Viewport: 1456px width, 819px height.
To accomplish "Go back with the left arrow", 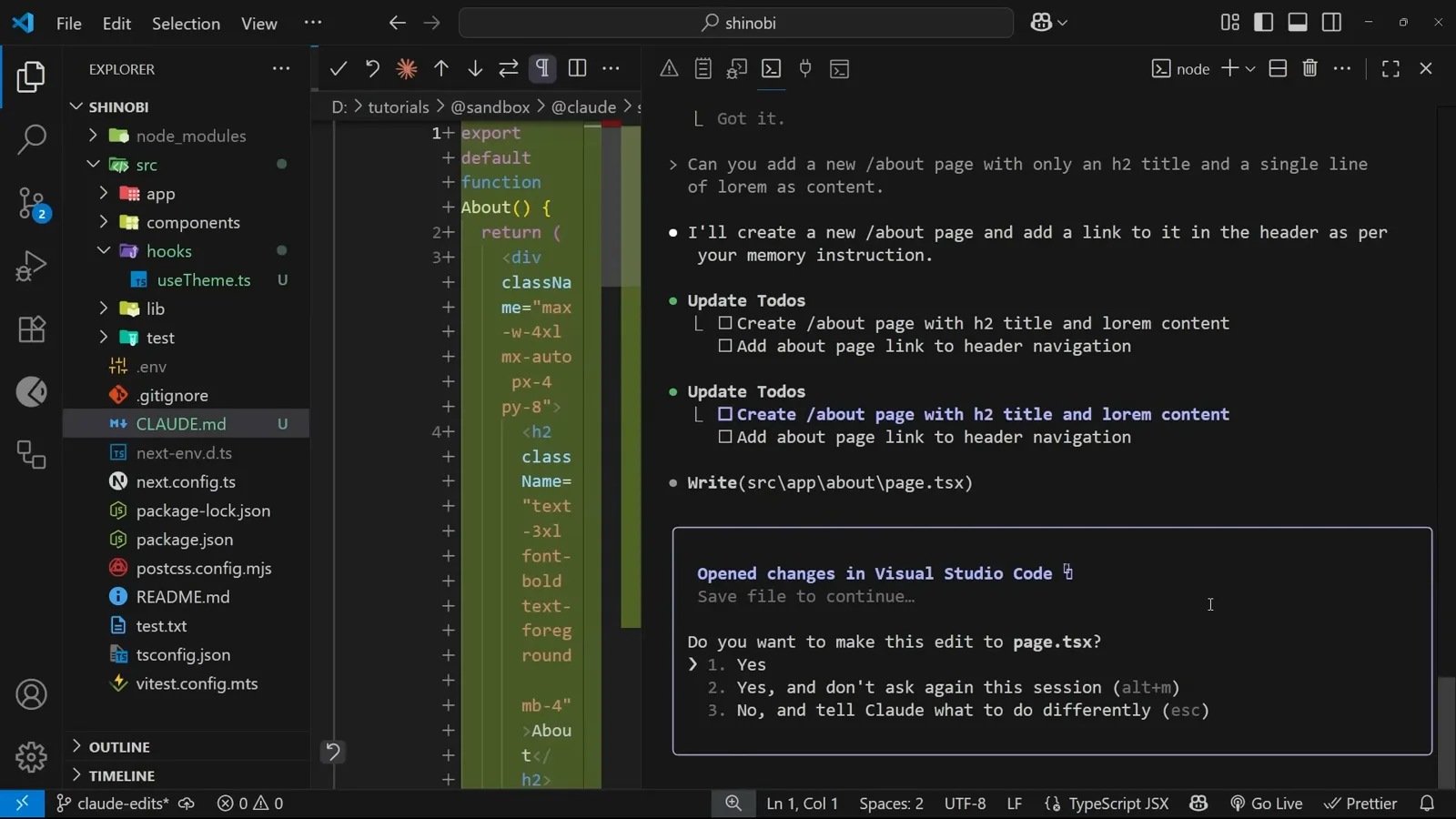I will (x=397, y=23).
